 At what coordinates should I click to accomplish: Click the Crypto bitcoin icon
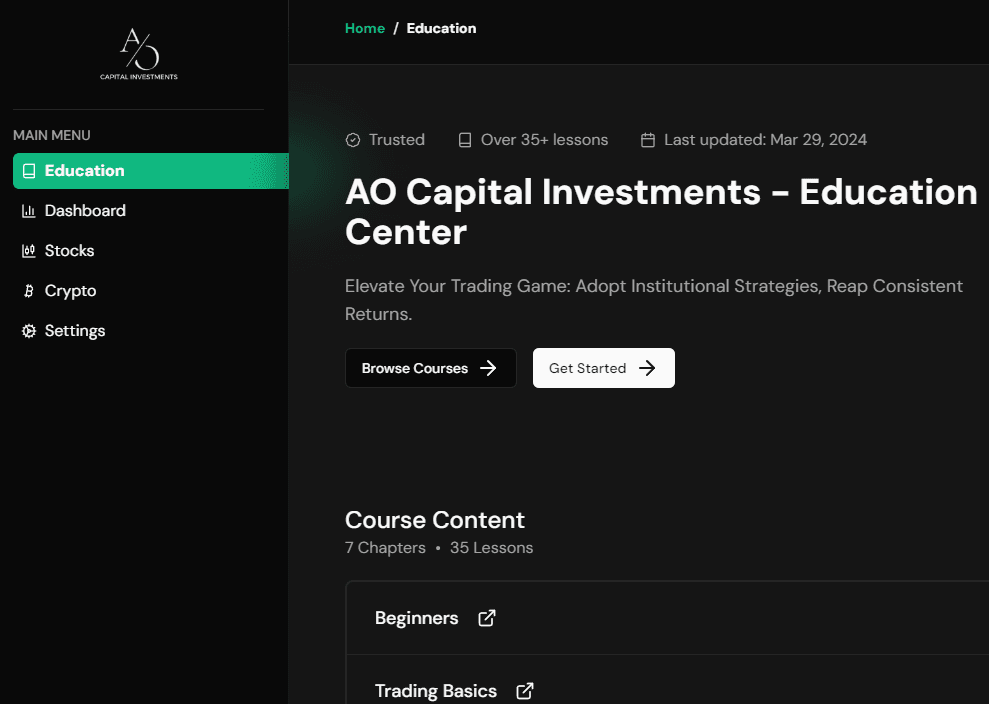pos(29,291)
